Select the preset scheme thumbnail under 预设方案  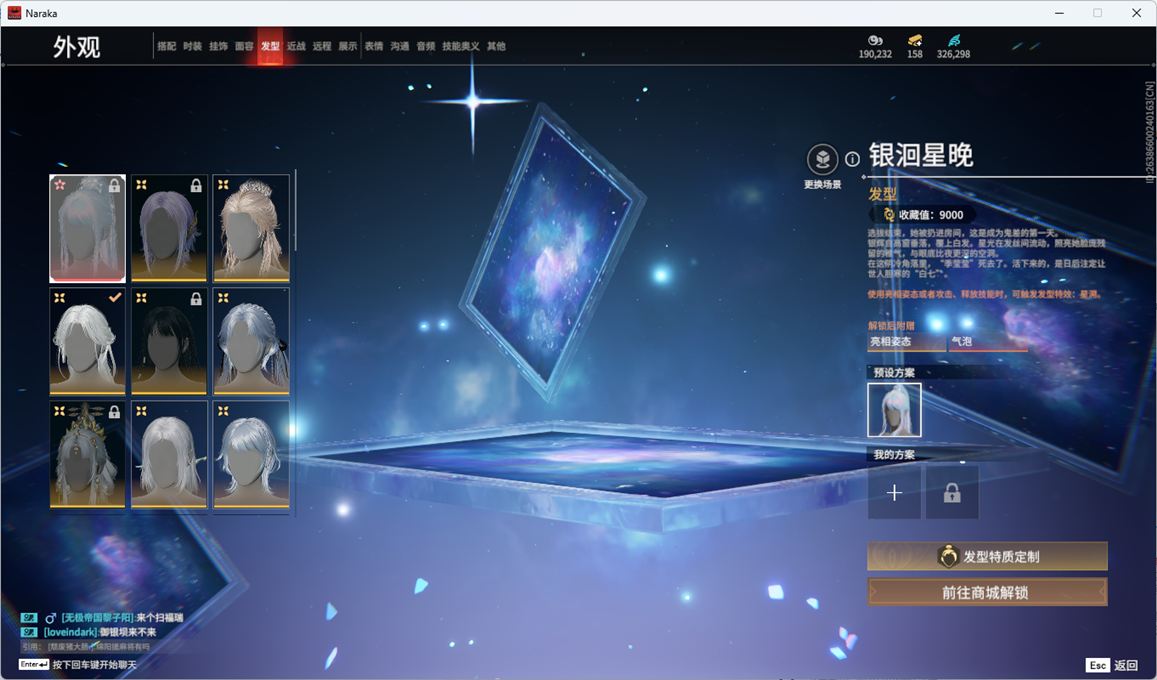[x=894, y=410]
